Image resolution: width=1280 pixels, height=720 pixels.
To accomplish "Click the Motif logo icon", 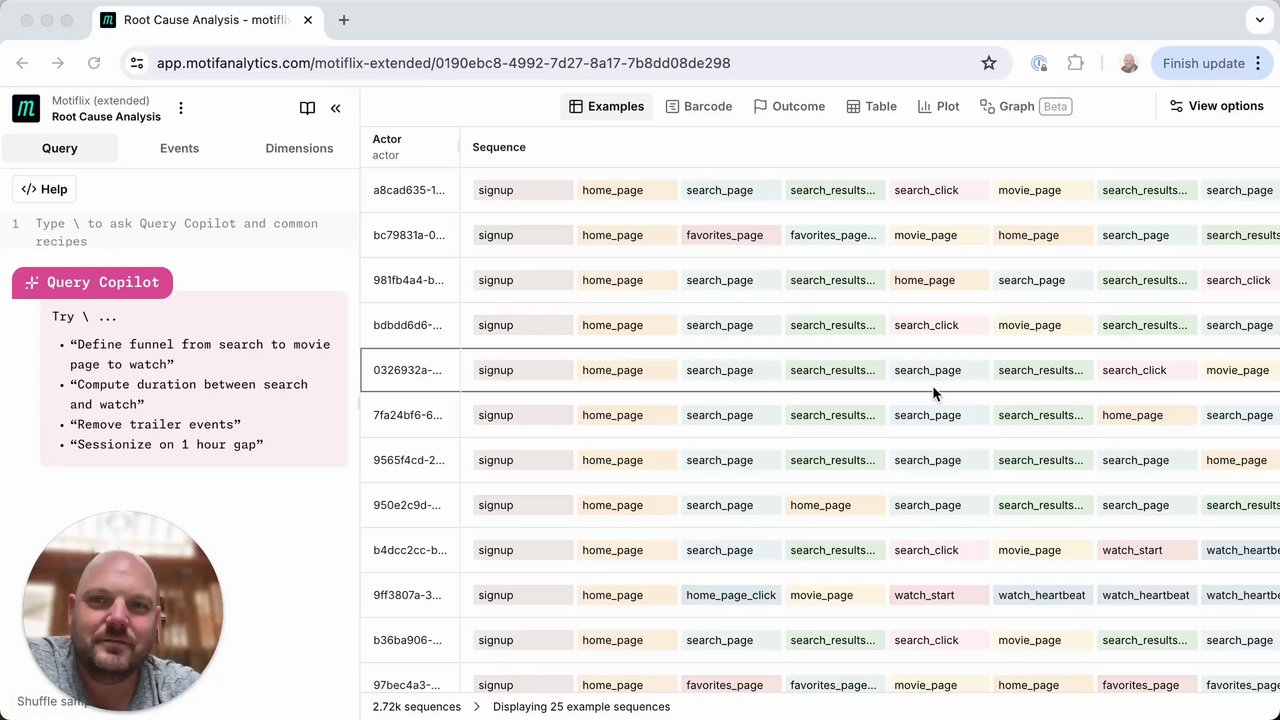I will coord(26,108).
